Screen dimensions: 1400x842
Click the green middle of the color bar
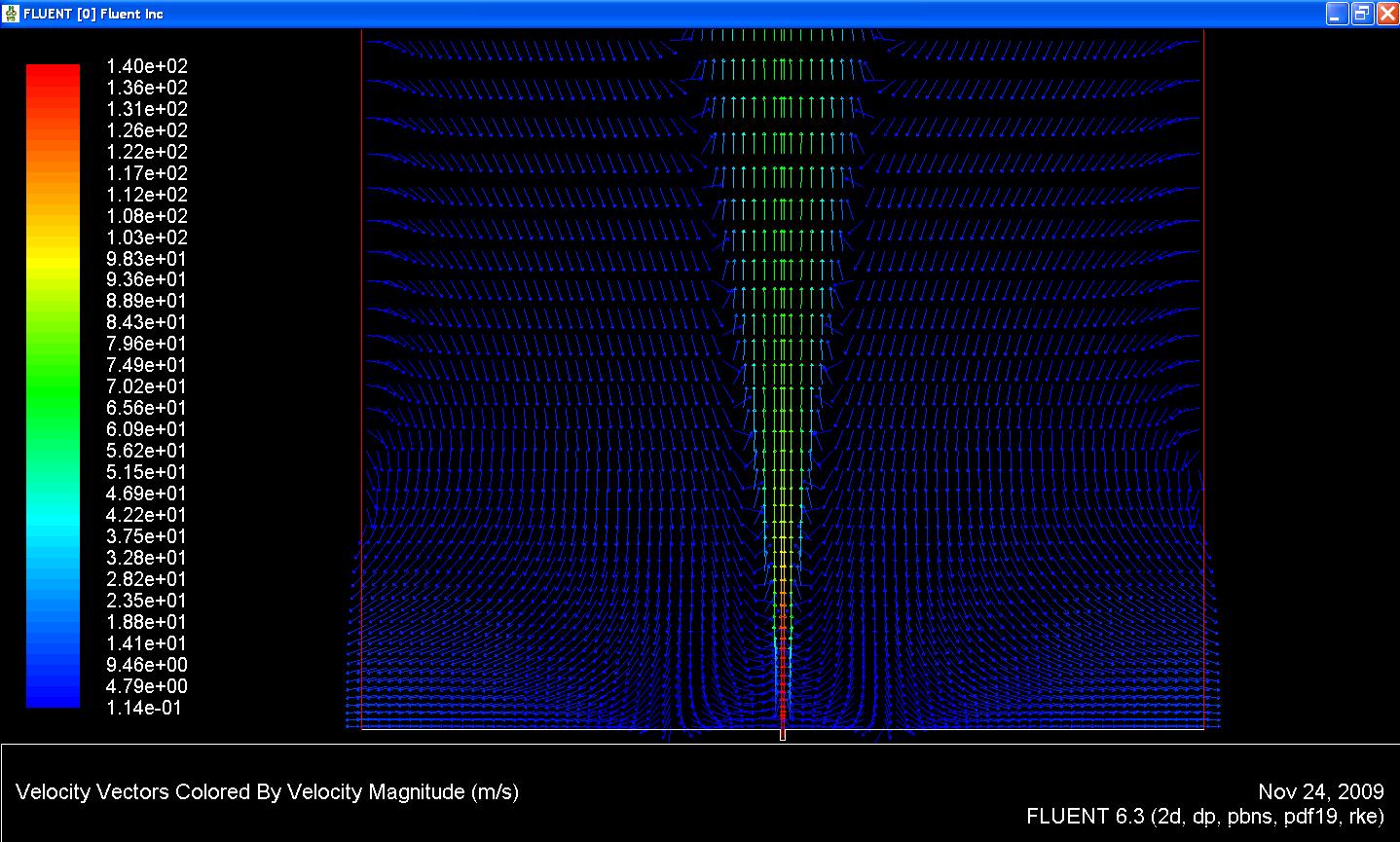point(53,386)
